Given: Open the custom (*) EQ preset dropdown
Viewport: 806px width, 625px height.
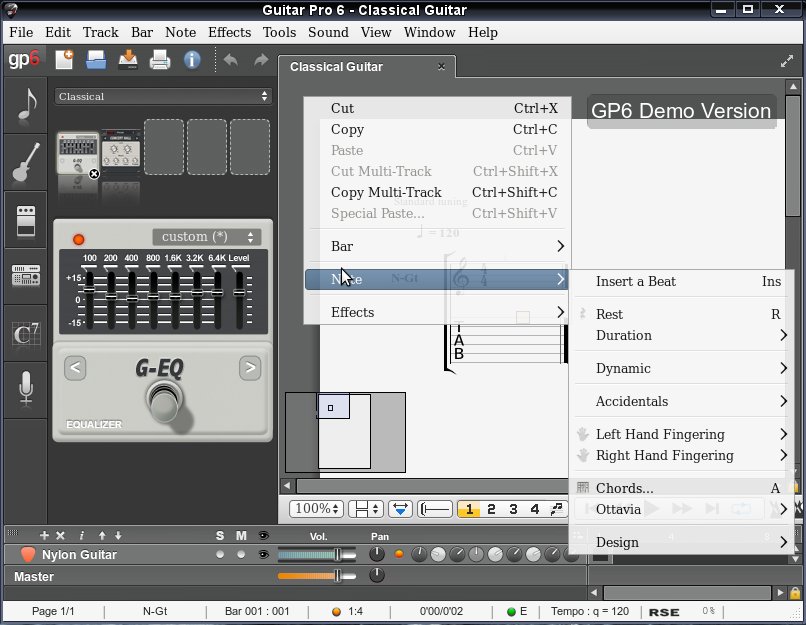Looking at the screenshot, I should pyautogui.click(x=207, y=237).
